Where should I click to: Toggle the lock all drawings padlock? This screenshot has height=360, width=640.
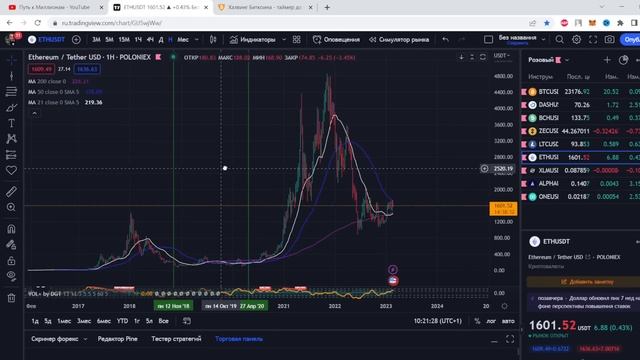(x=11, y=260)
